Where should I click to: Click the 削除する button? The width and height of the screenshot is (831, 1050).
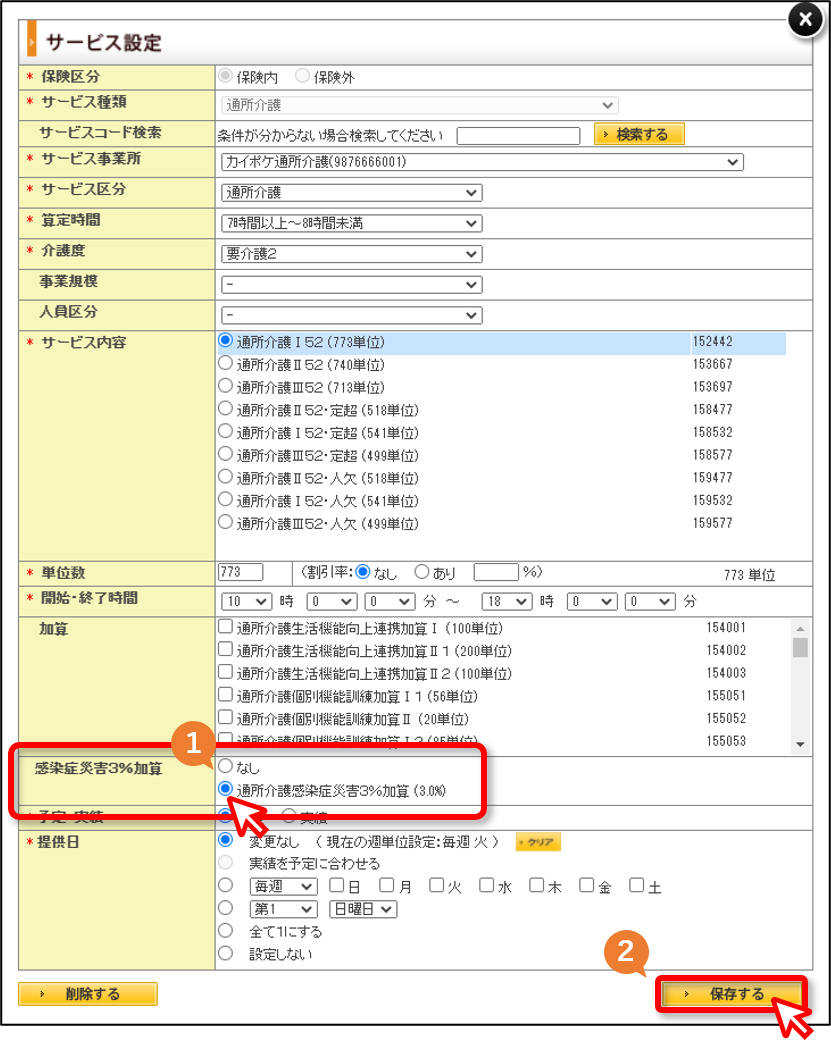[88, 994]
